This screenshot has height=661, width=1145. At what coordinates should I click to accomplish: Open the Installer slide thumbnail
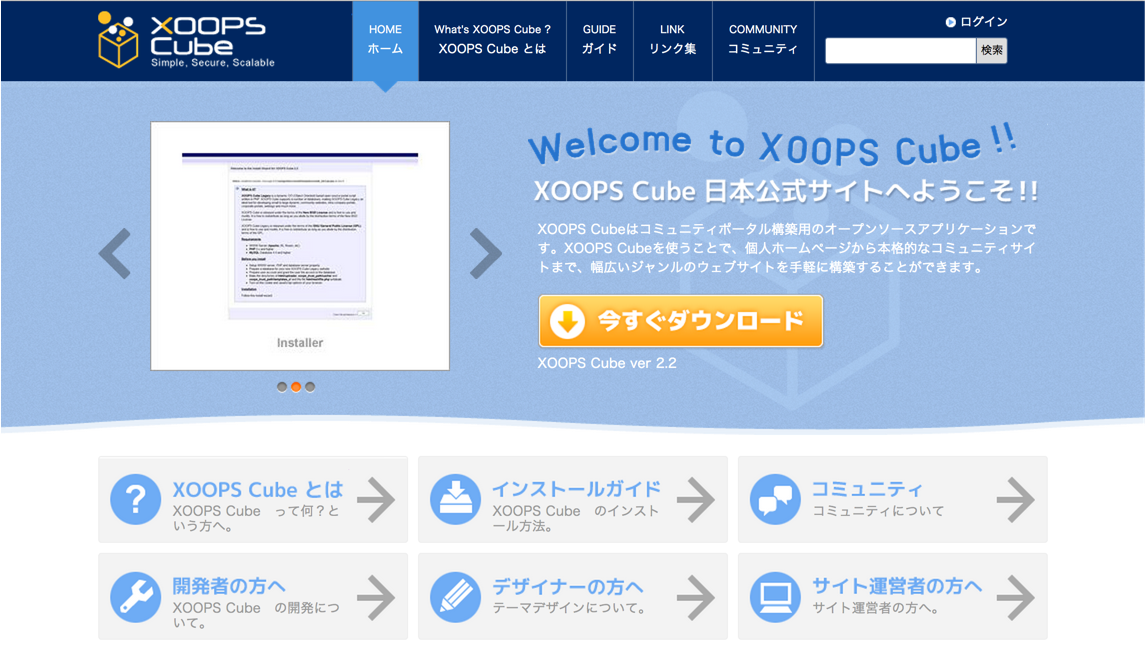coord(300,245)
